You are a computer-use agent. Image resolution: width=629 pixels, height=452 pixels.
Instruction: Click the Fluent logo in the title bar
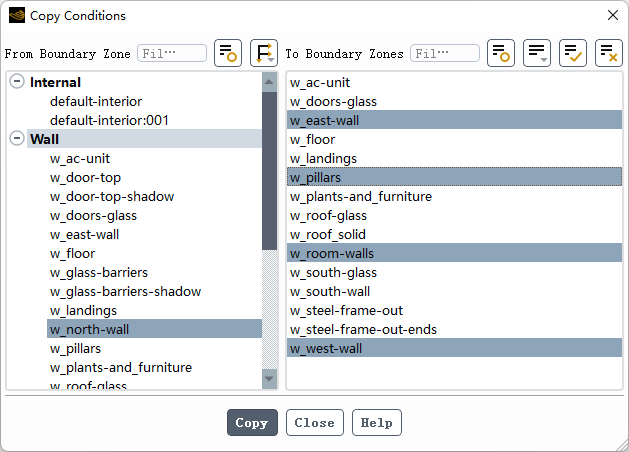point(17,15)
